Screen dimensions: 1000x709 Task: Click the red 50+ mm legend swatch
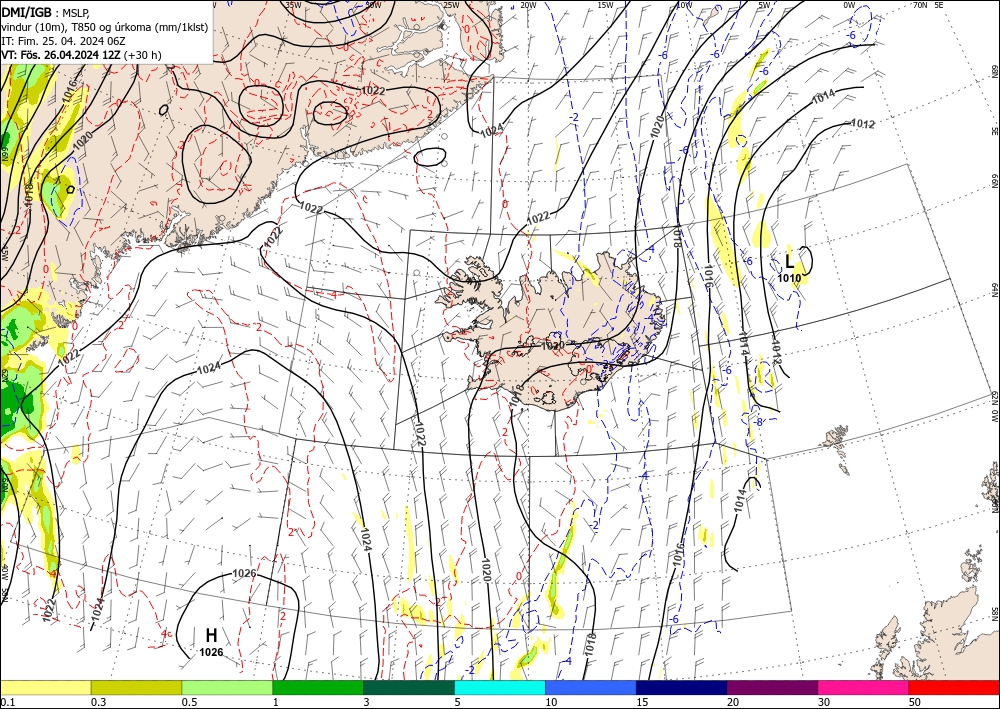(954, 687)
